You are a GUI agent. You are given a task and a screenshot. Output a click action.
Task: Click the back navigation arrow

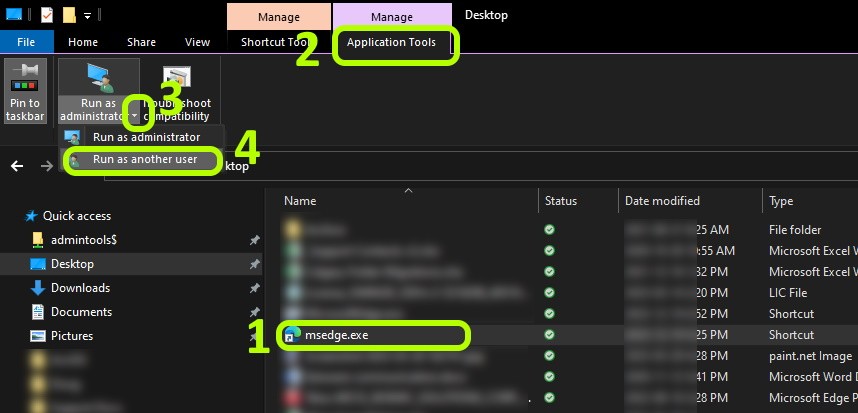tap(17, 167)
